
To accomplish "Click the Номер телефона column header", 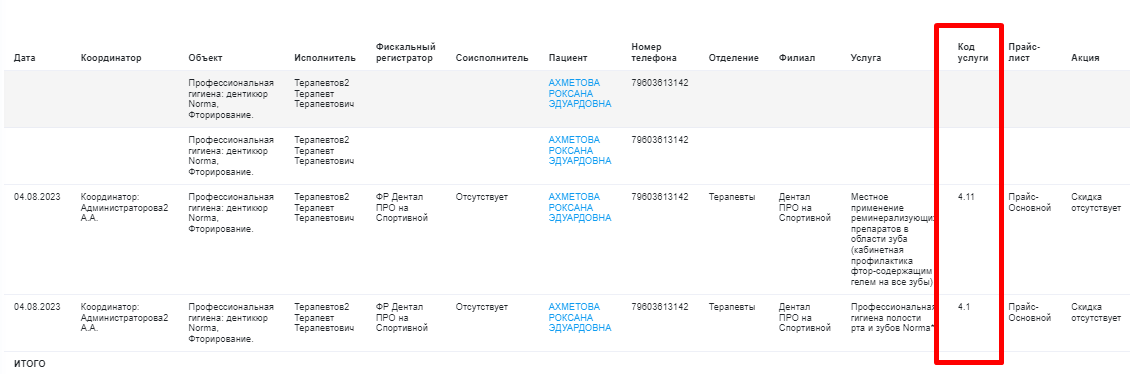I will click(x=654, y=53).
